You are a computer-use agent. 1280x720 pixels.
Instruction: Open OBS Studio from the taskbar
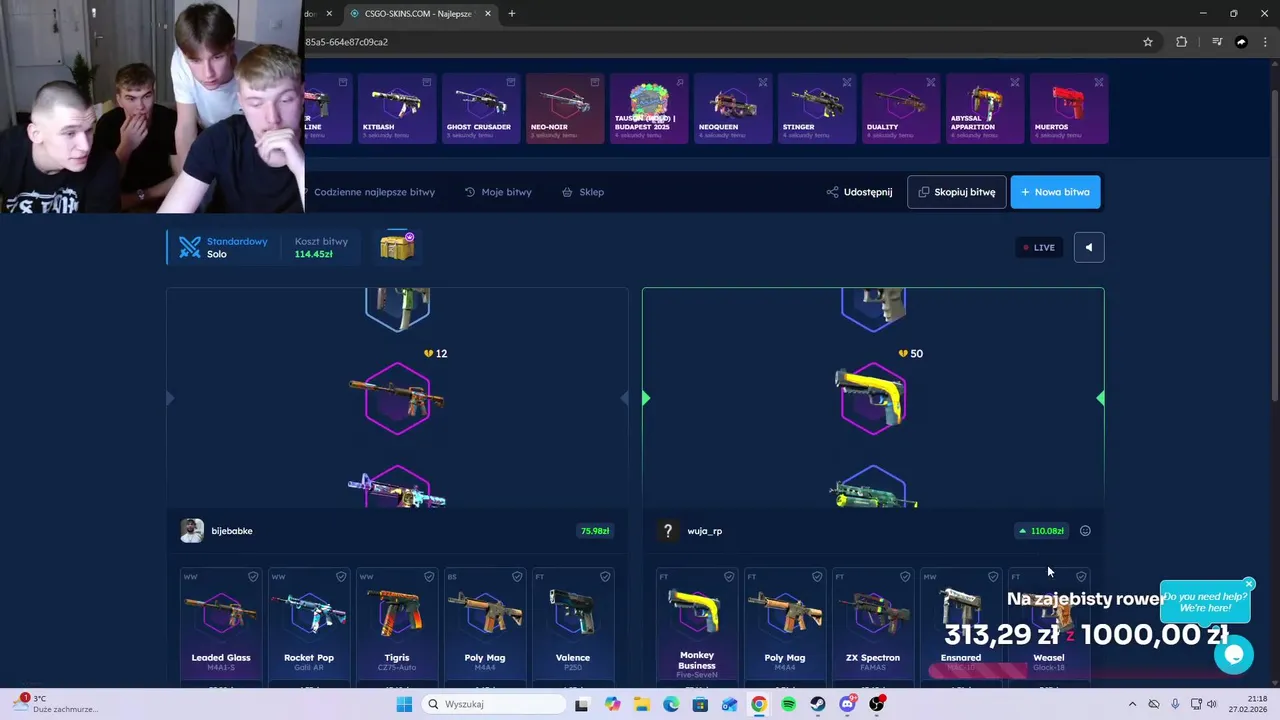pyautogui.click(x=877, y=705)
